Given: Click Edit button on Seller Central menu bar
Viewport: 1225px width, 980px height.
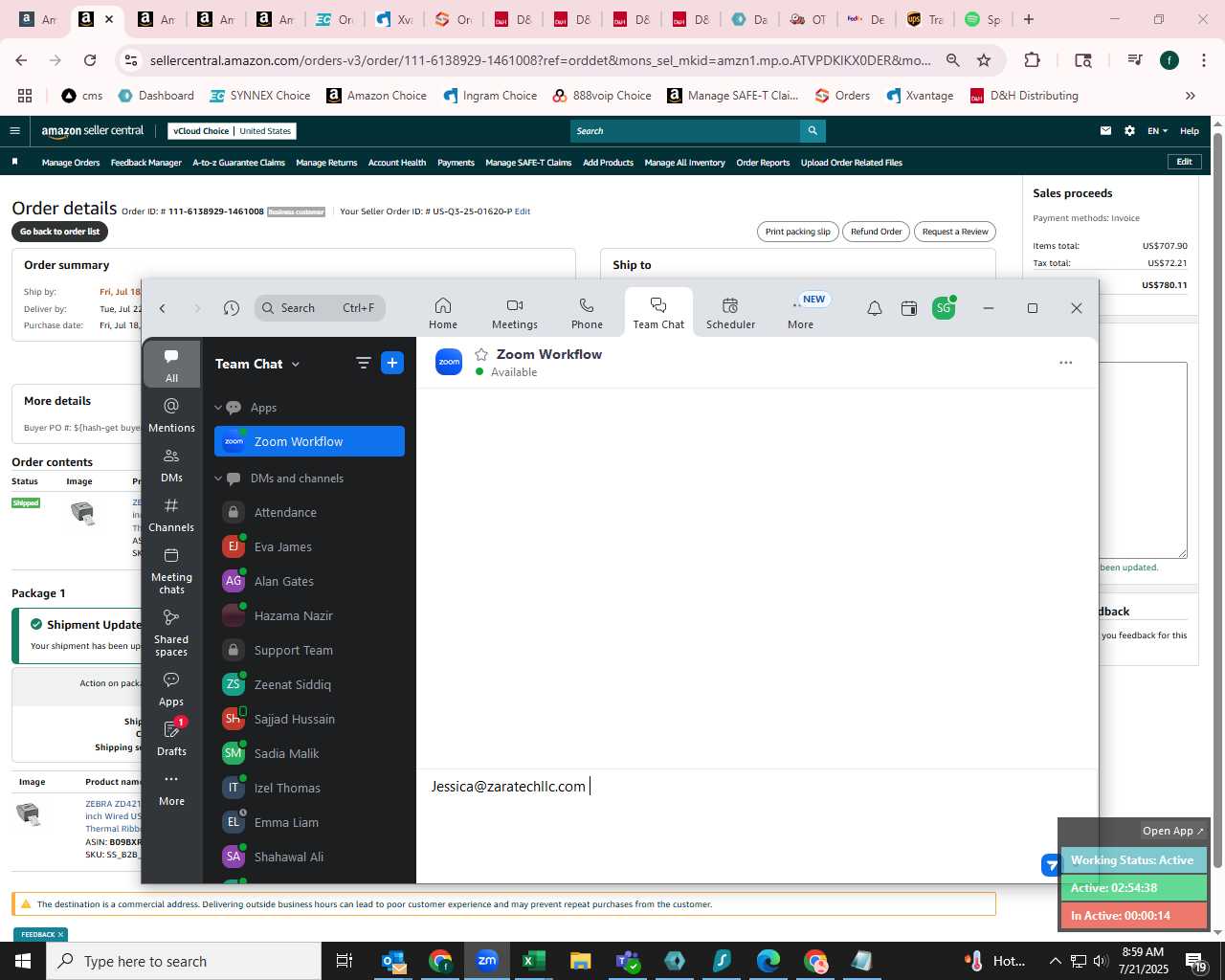Looking at the screenshot, I should (1184, 162).
